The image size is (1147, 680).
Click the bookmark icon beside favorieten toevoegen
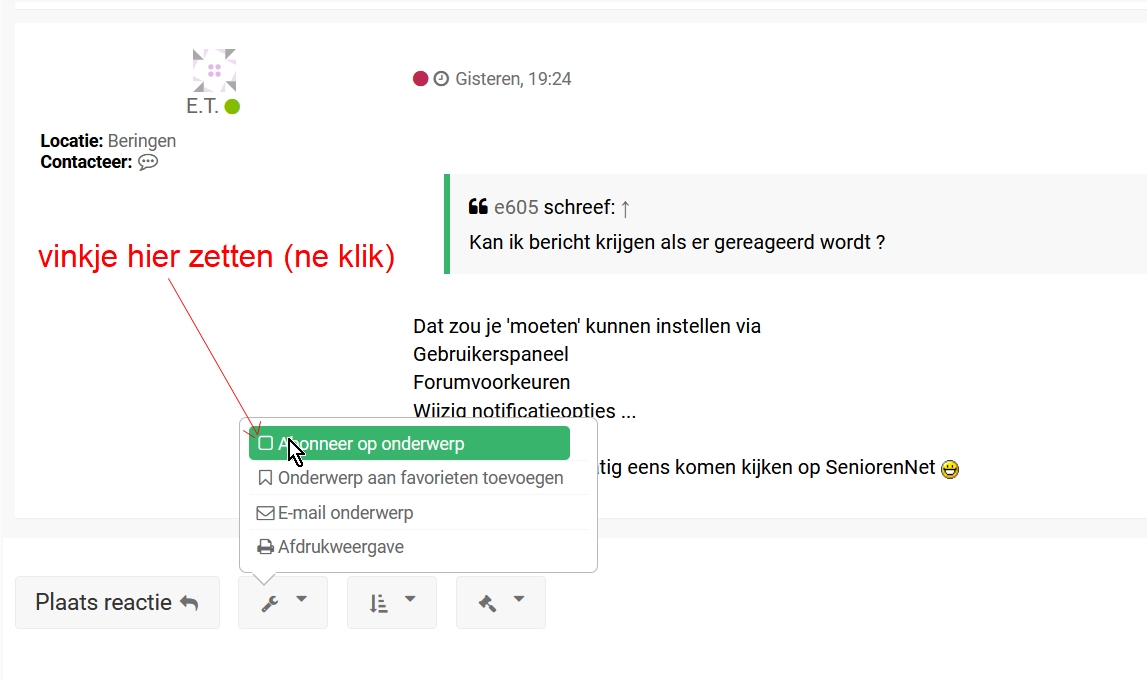pyautogui.click(x=264, y=477)
